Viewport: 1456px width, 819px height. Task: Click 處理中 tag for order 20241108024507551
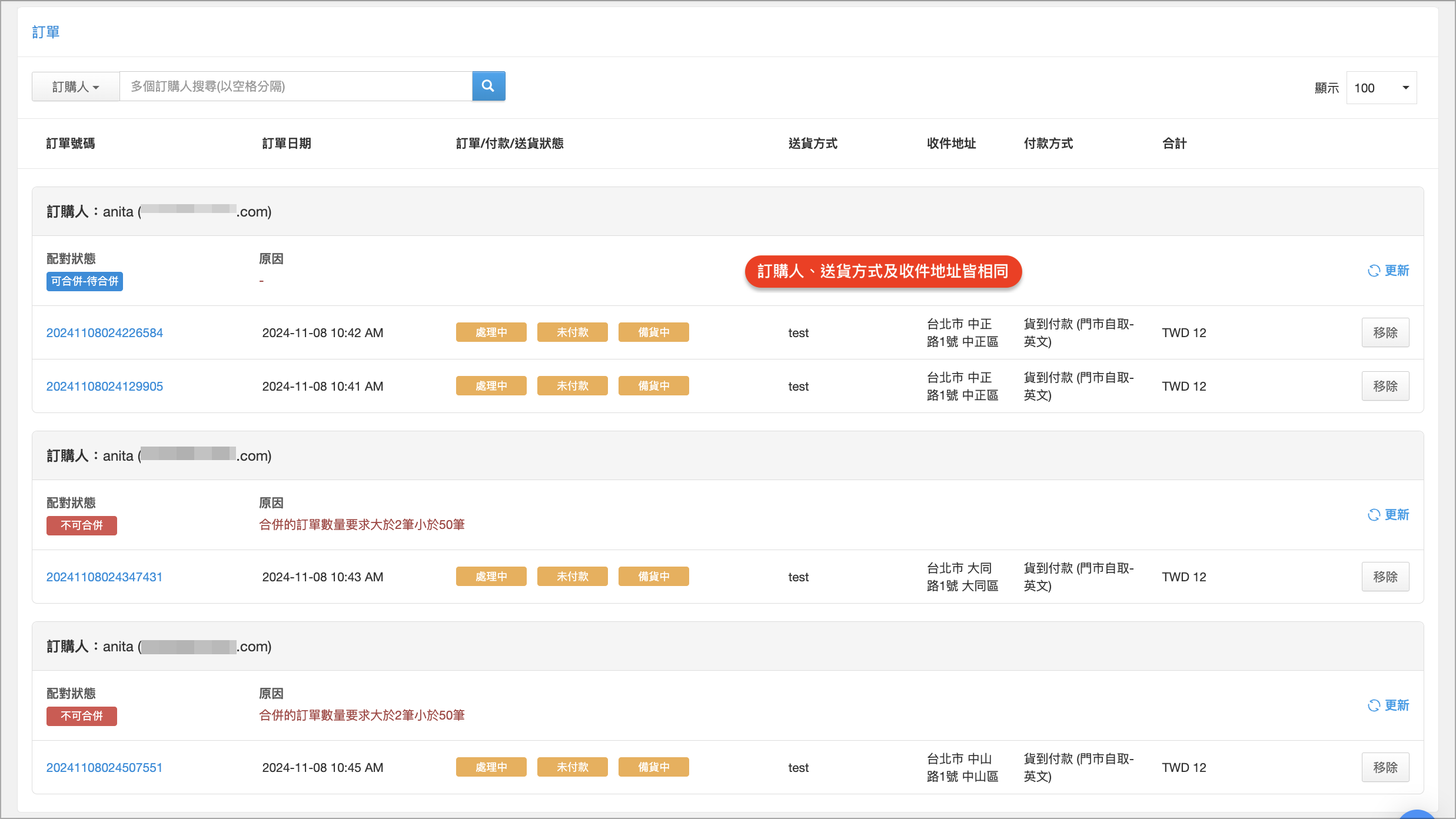(491, 767)
